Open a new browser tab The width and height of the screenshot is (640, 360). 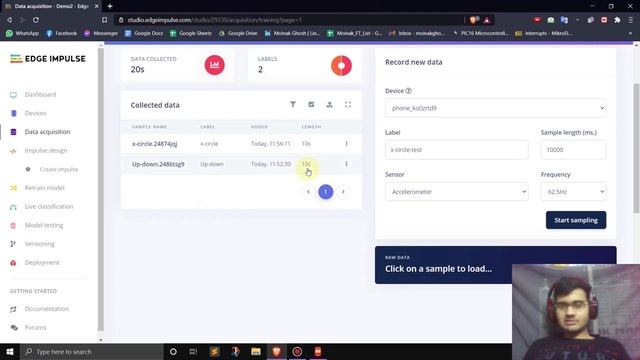point(110,6)
